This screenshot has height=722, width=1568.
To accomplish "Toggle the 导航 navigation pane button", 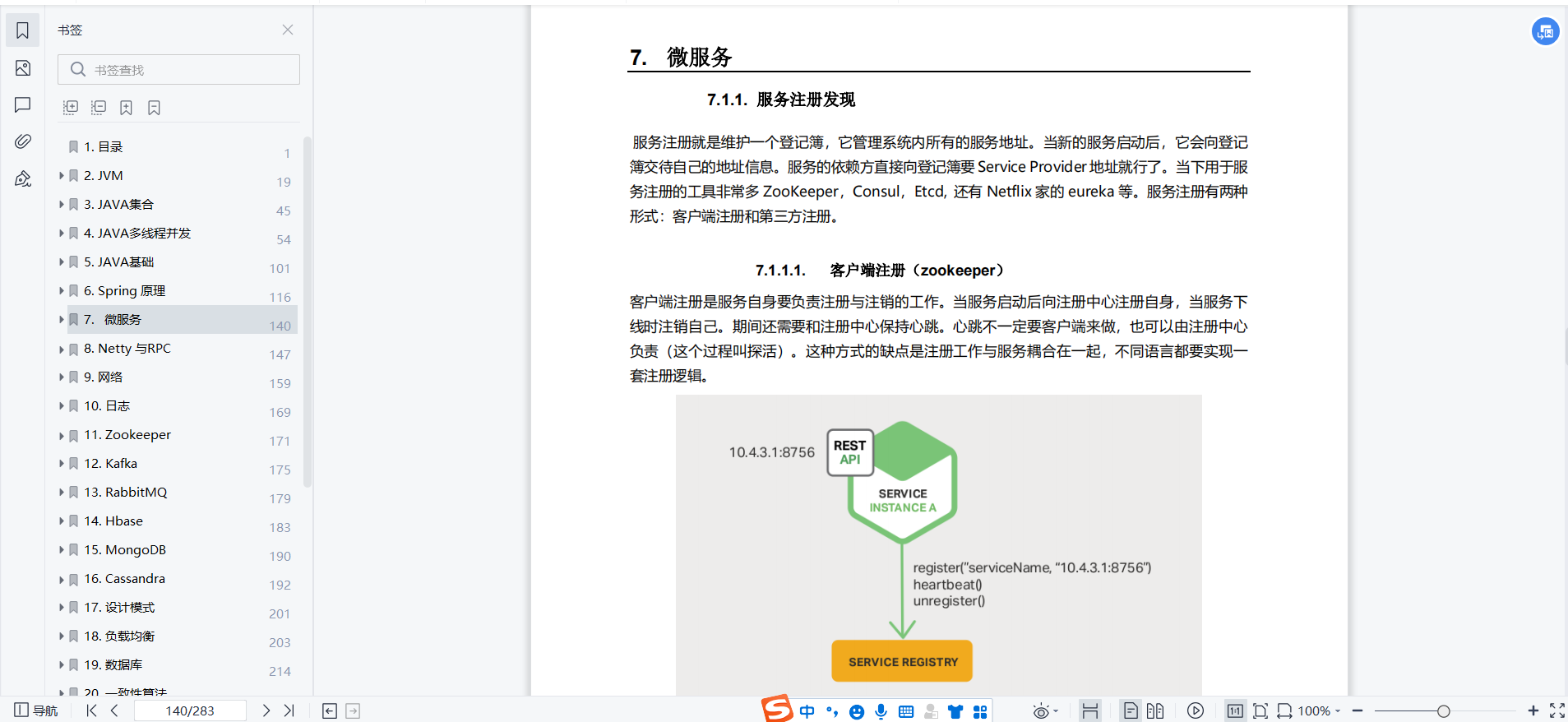I will pos(36,710).
